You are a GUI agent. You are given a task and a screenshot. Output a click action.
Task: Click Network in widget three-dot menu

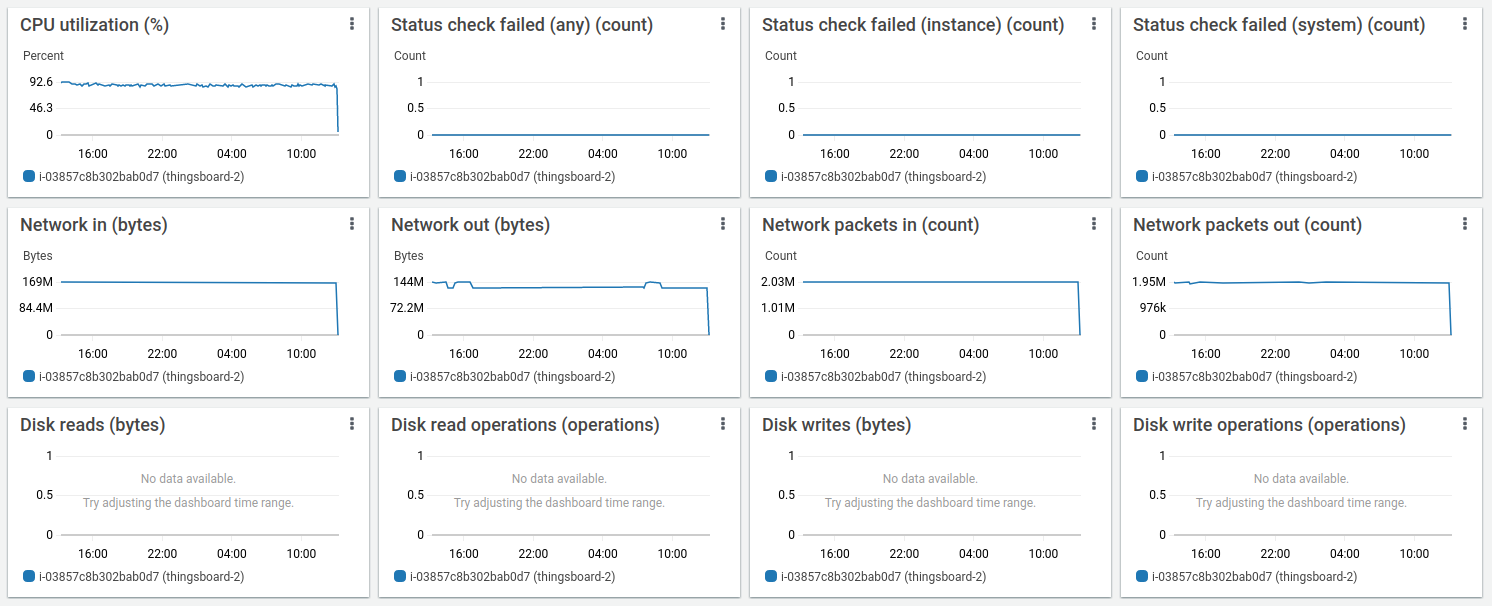[x=352, y=224]
